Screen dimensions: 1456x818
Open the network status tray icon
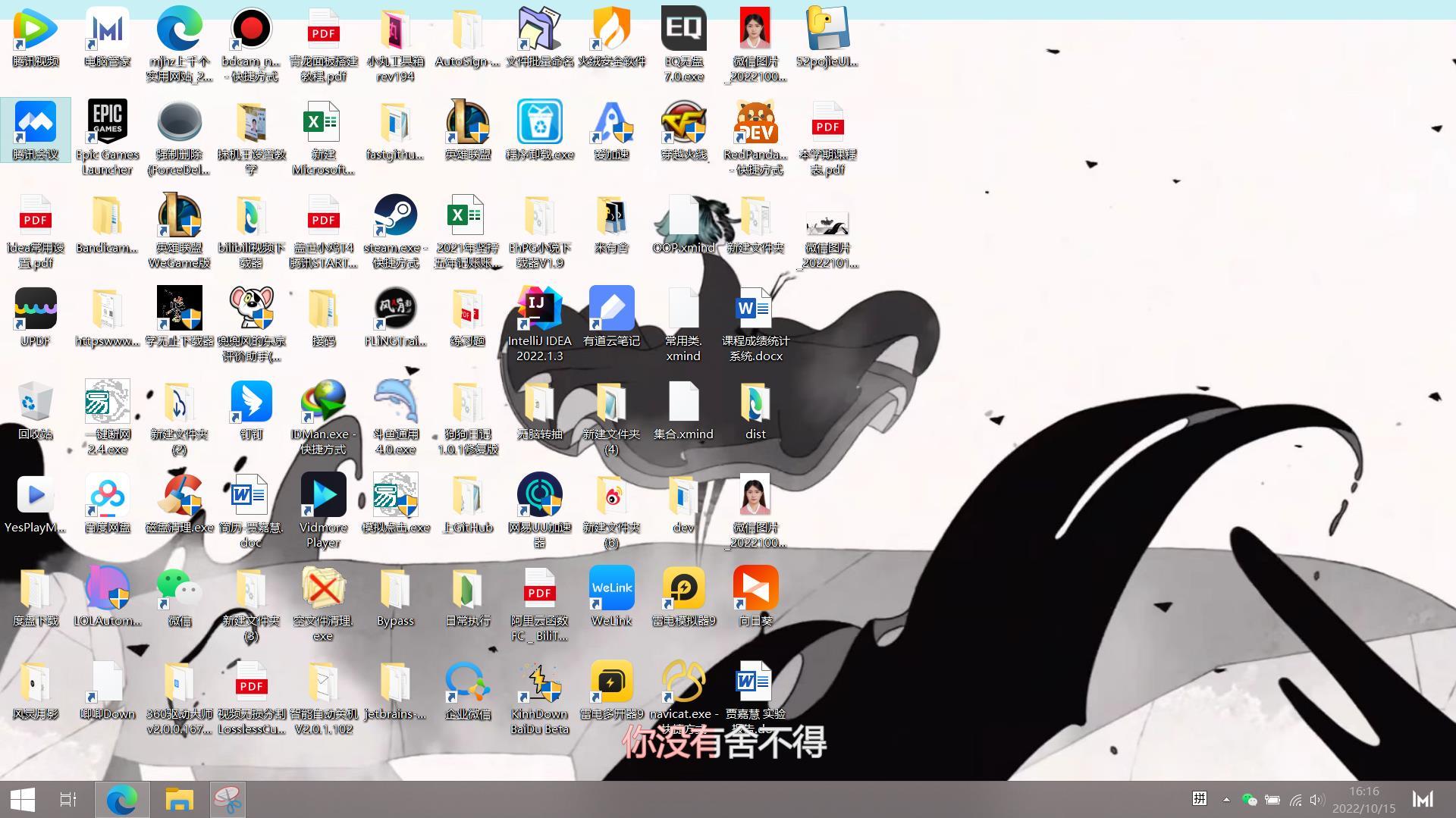[x=1295, y=799]
